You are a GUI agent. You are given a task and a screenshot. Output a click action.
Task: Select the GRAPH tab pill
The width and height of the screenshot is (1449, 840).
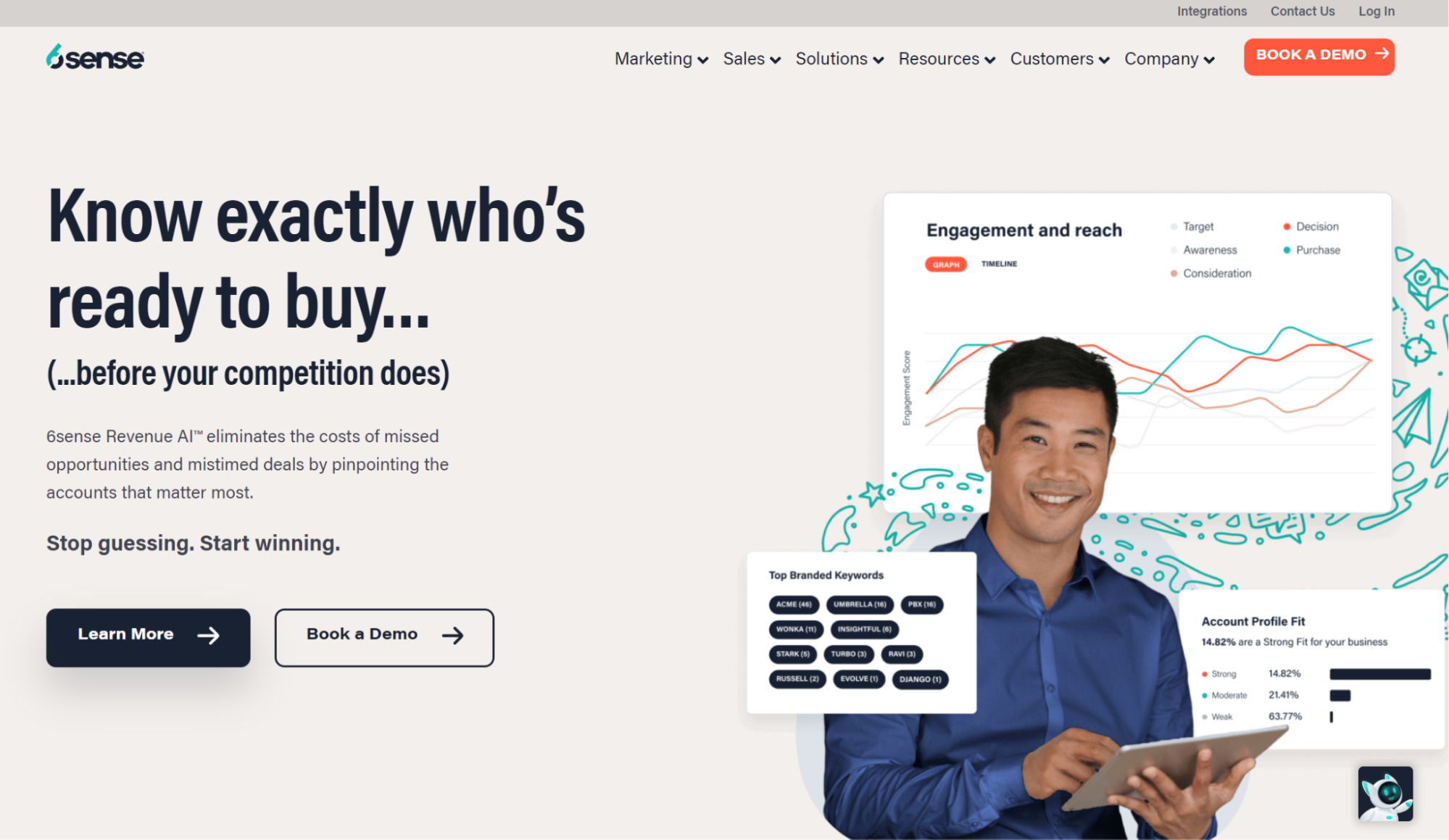(945, 265)
